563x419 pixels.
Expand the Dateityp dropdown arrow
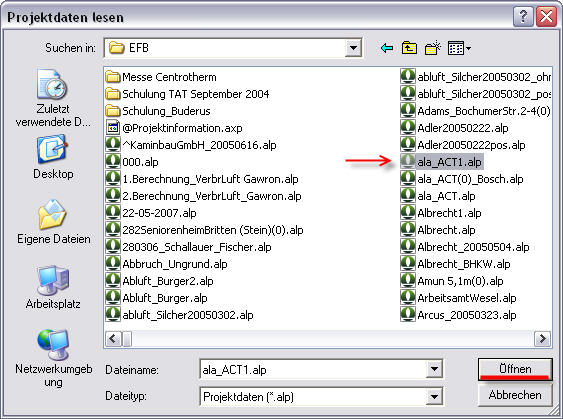click(434, 396)
